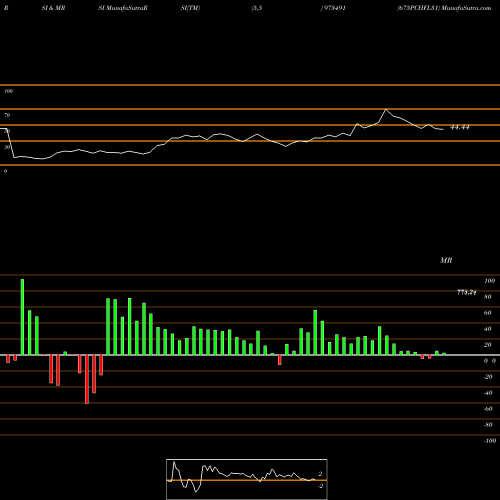
Task: Click the 80 label on the MR axis
Action: click(488, 297)
